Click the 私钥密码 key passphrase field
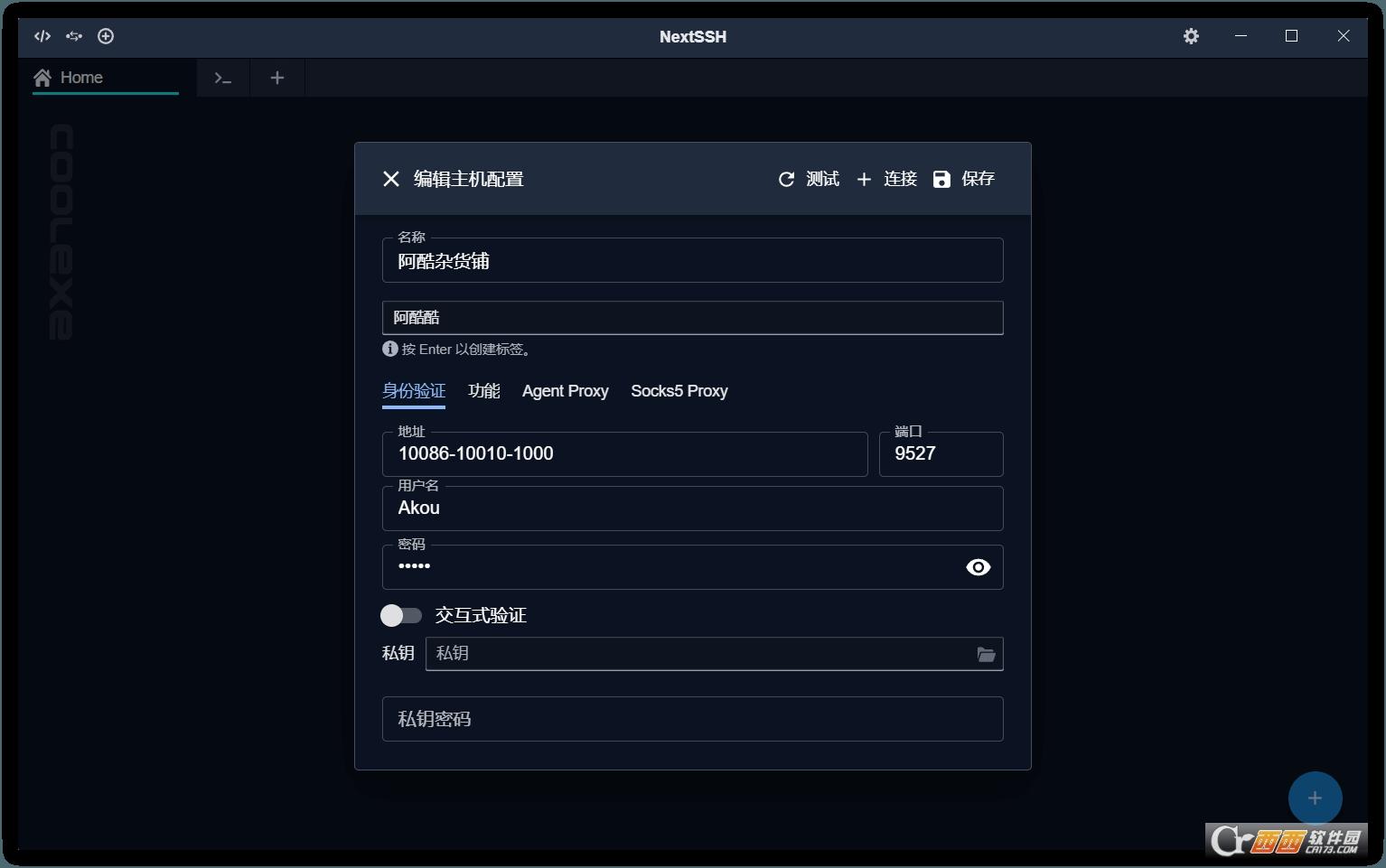1386x868 pixels. tap(692, 719)
